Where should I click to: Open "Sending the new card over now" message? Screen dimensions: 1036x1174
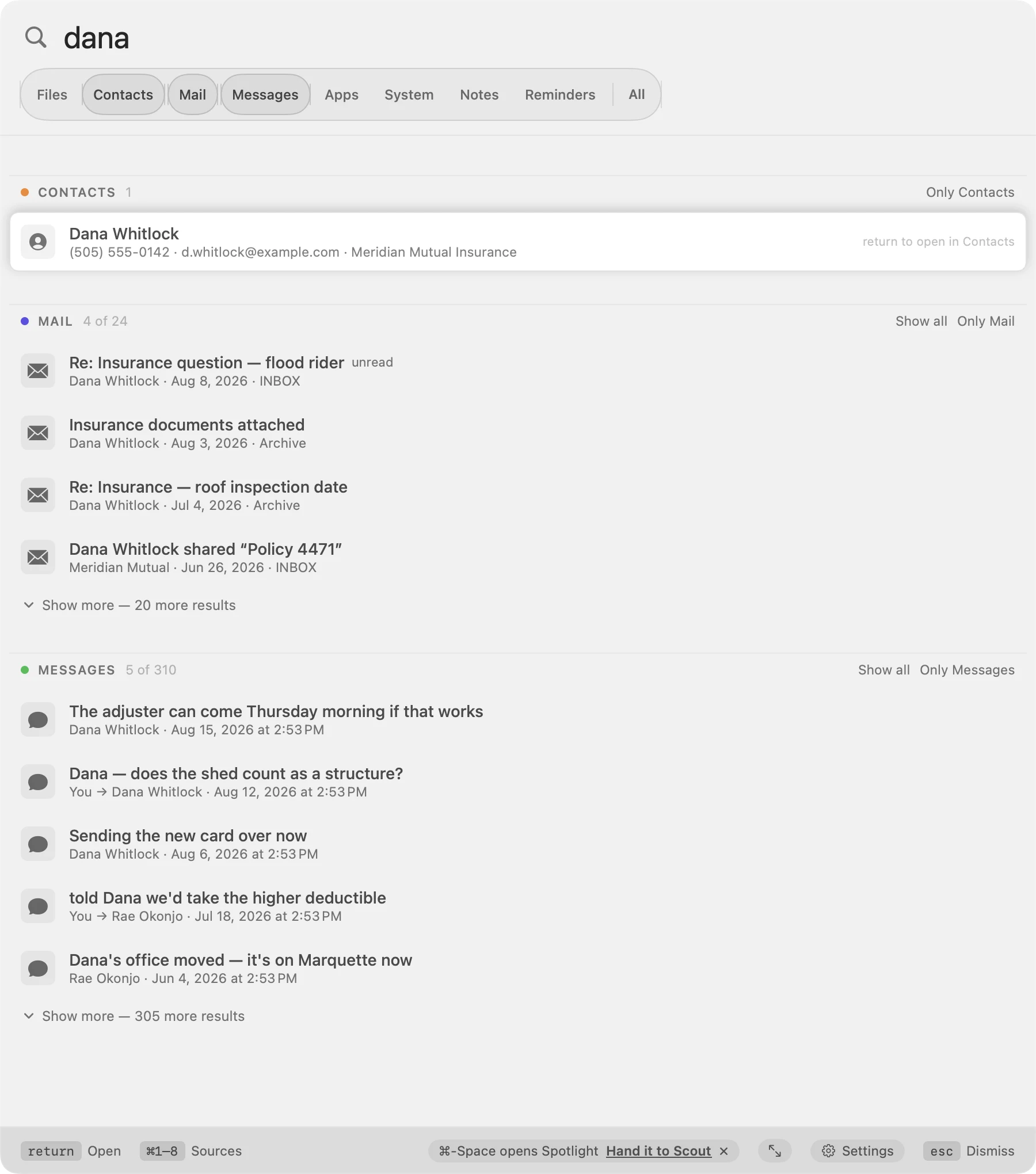coord(518,844)
